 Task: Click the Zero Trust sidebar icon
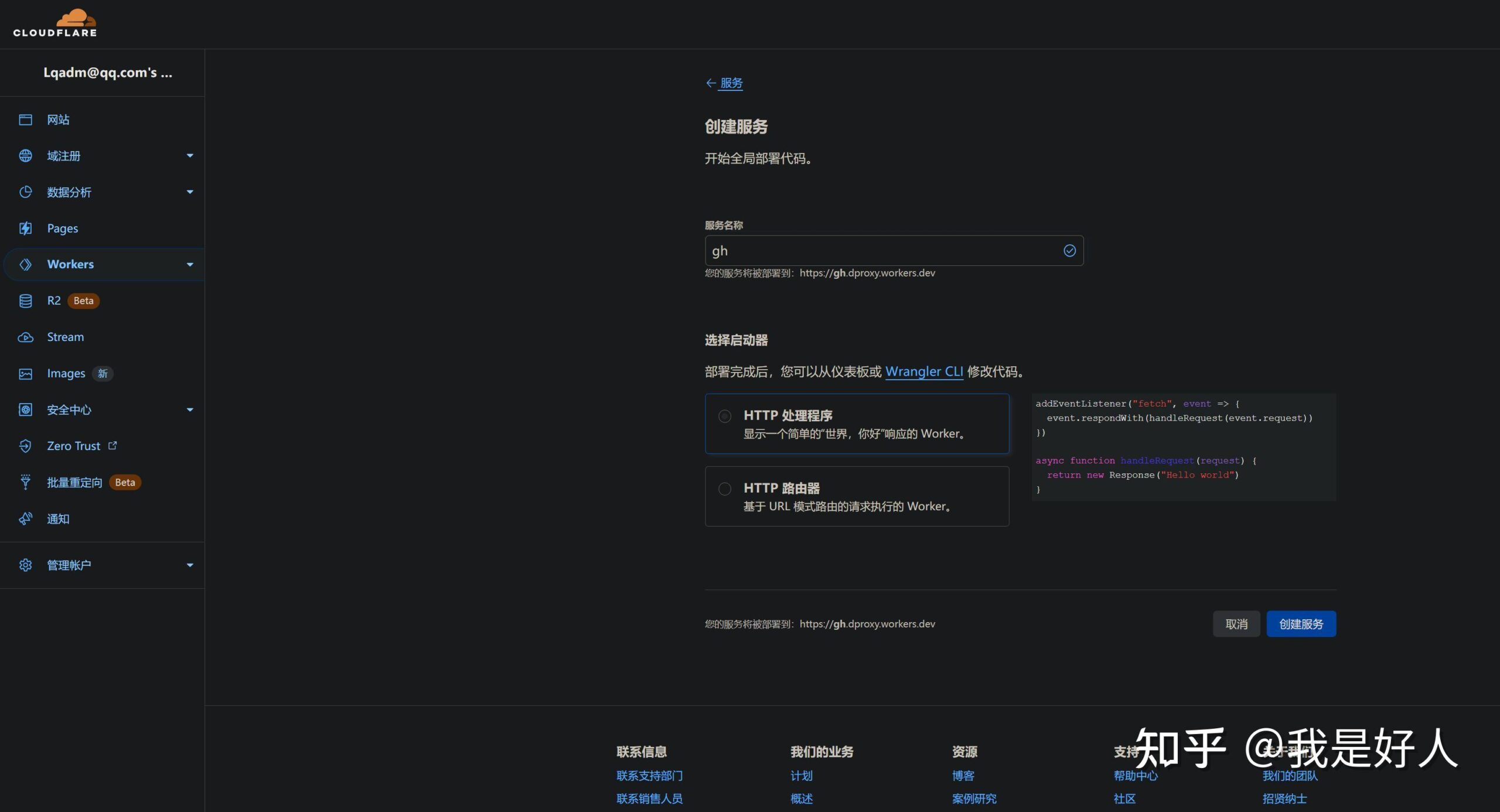tap(25, 446)
